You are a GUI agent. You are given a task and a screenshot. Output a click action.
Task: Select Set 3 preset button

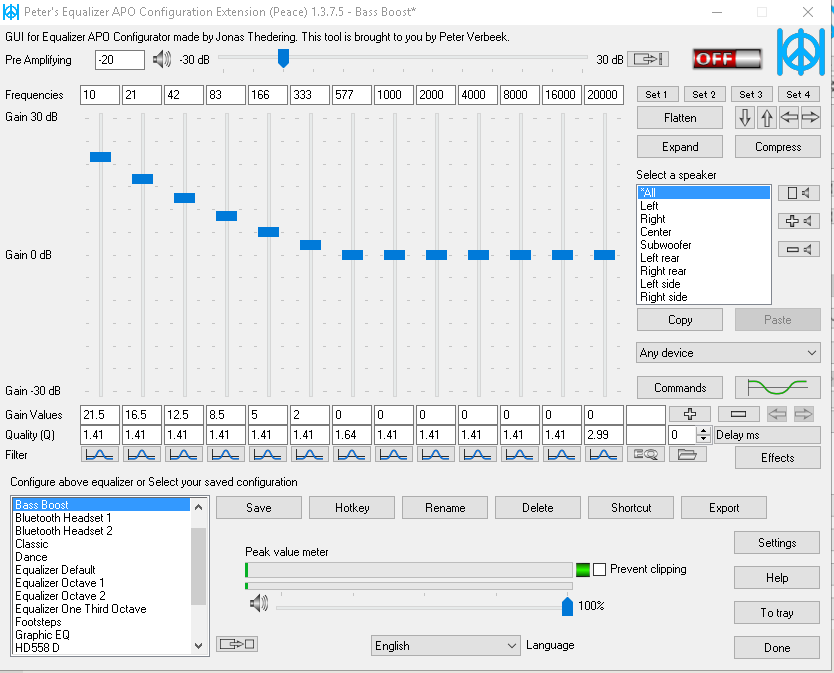tap(751, 94)
